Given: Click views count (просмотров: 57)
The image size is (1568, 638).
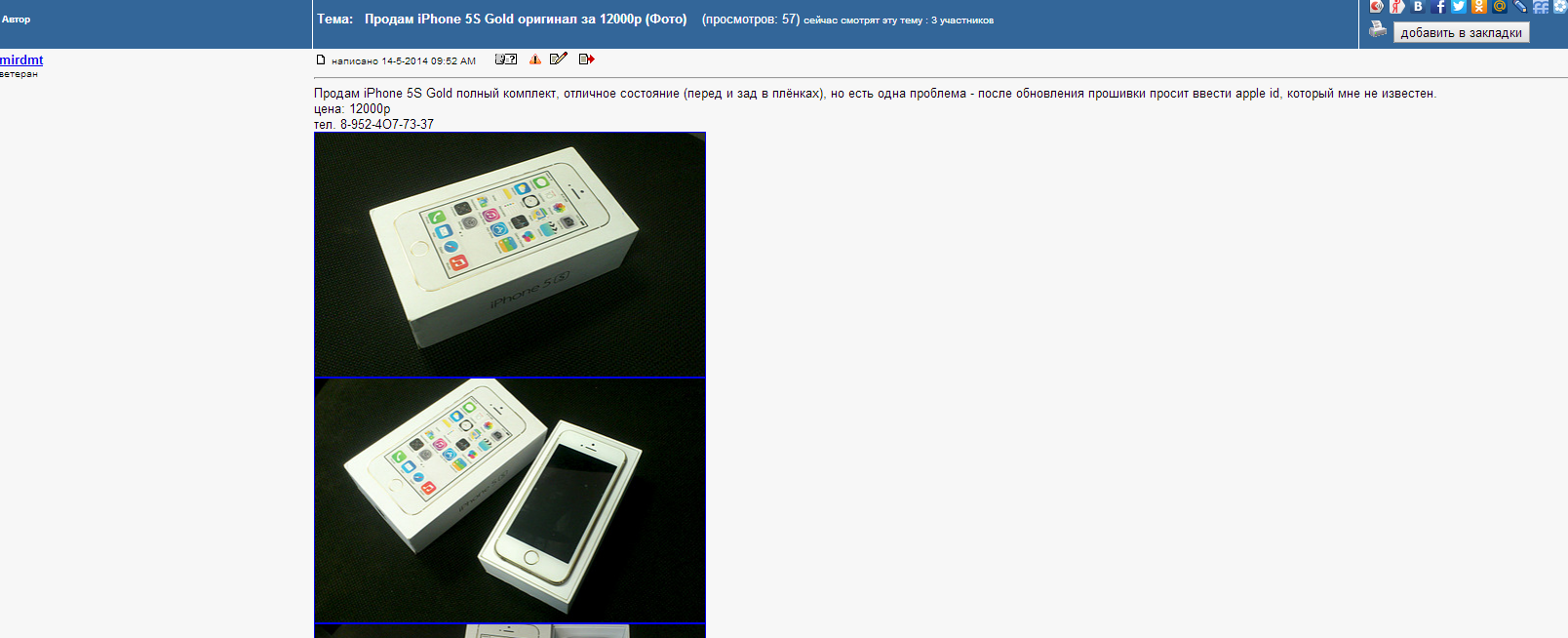Looking at the screenshot, I should (751, 19).
